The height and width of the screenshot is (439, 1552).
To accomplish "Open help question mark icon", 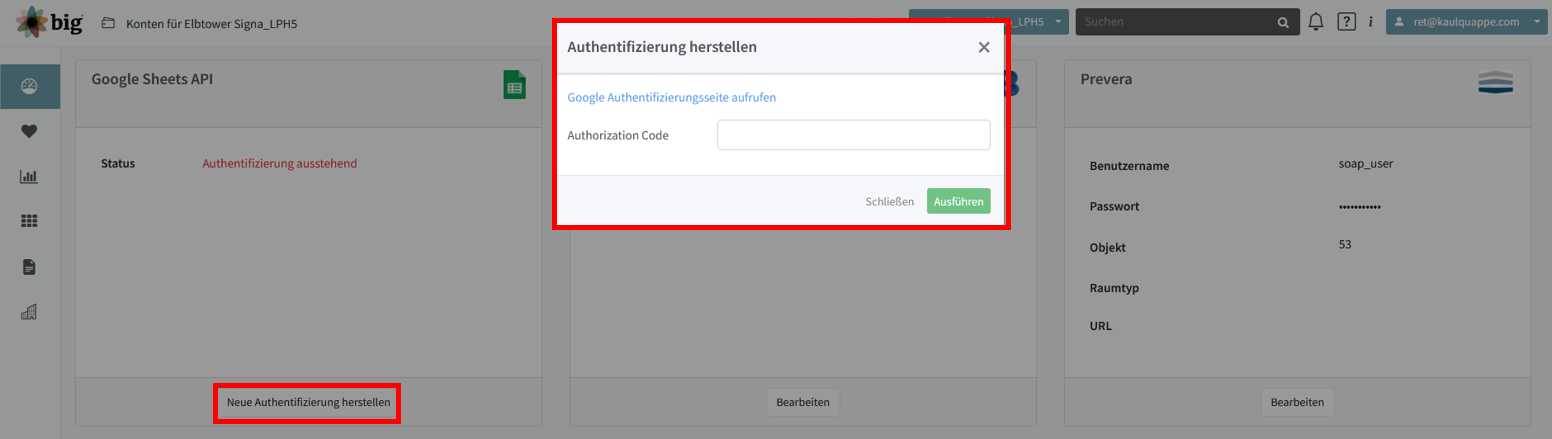I will click(x=1346, y=21).
